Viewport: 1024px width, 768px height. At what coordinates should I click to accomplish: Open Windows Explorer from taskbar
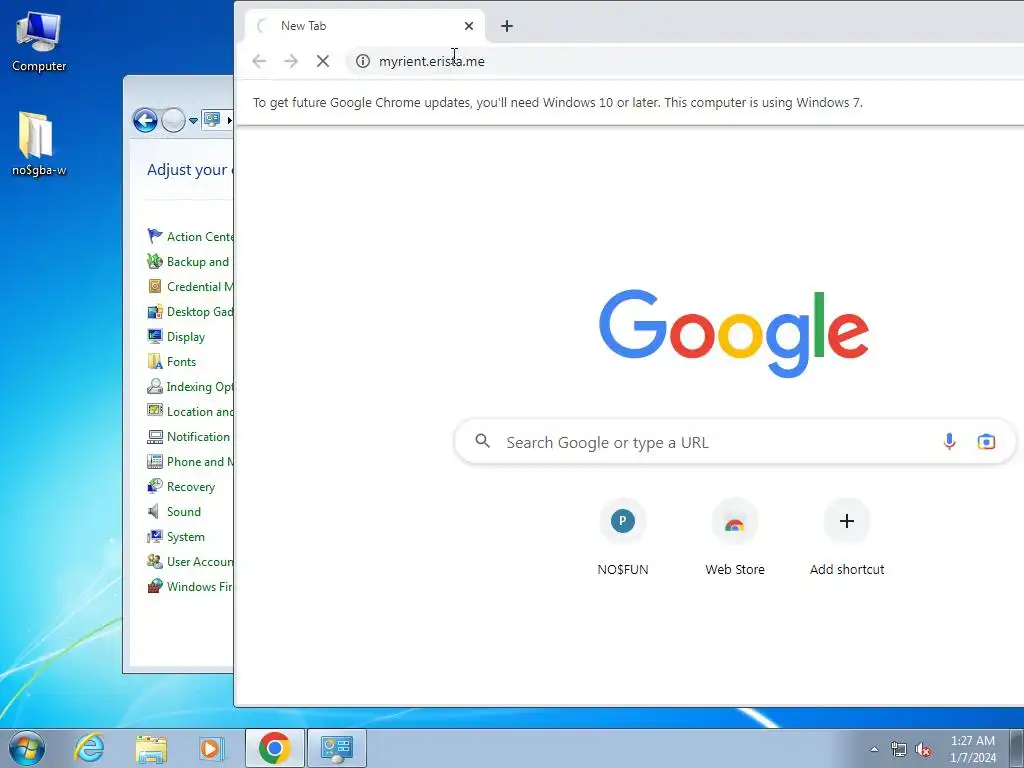point(151,748)
